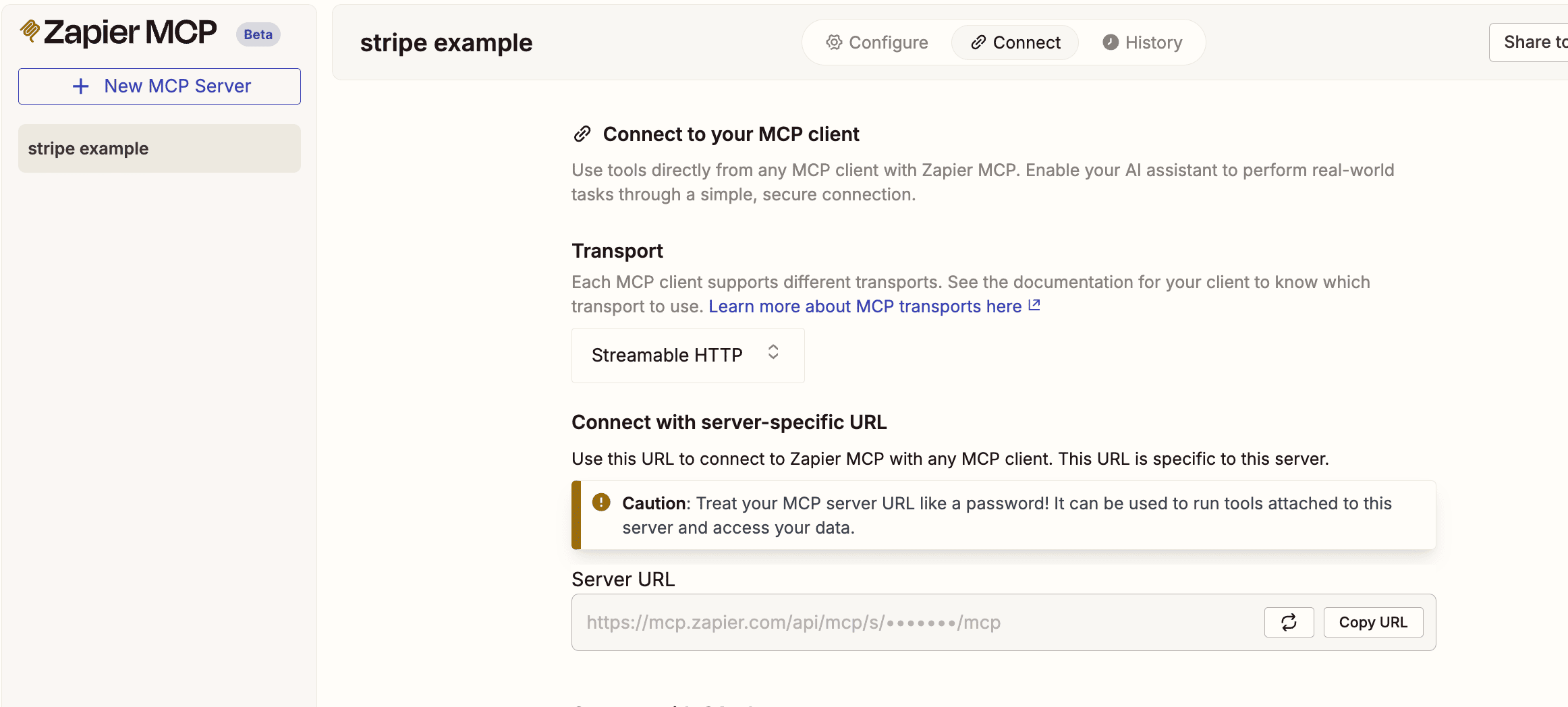
Task: Switch to the Configure tab
Action: tap(876, 43)
